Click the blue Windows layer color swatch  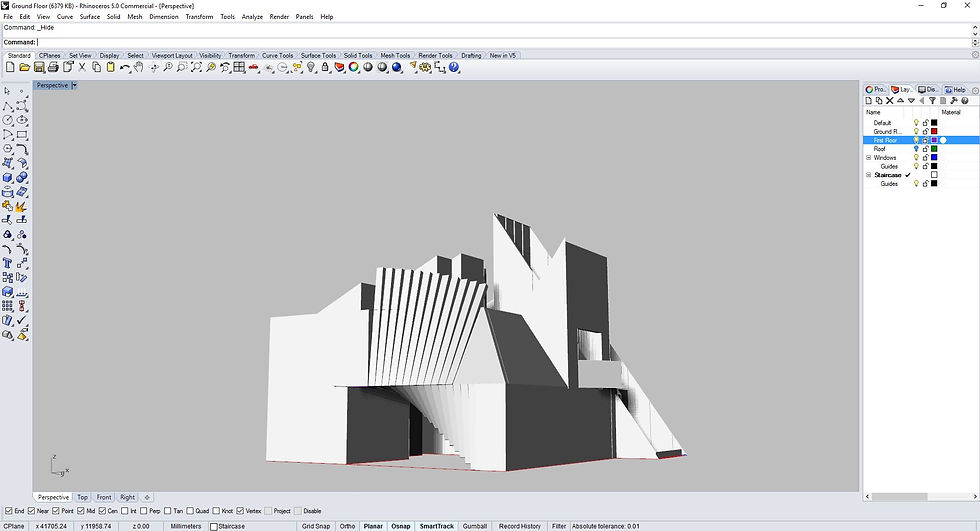[934, 157]
